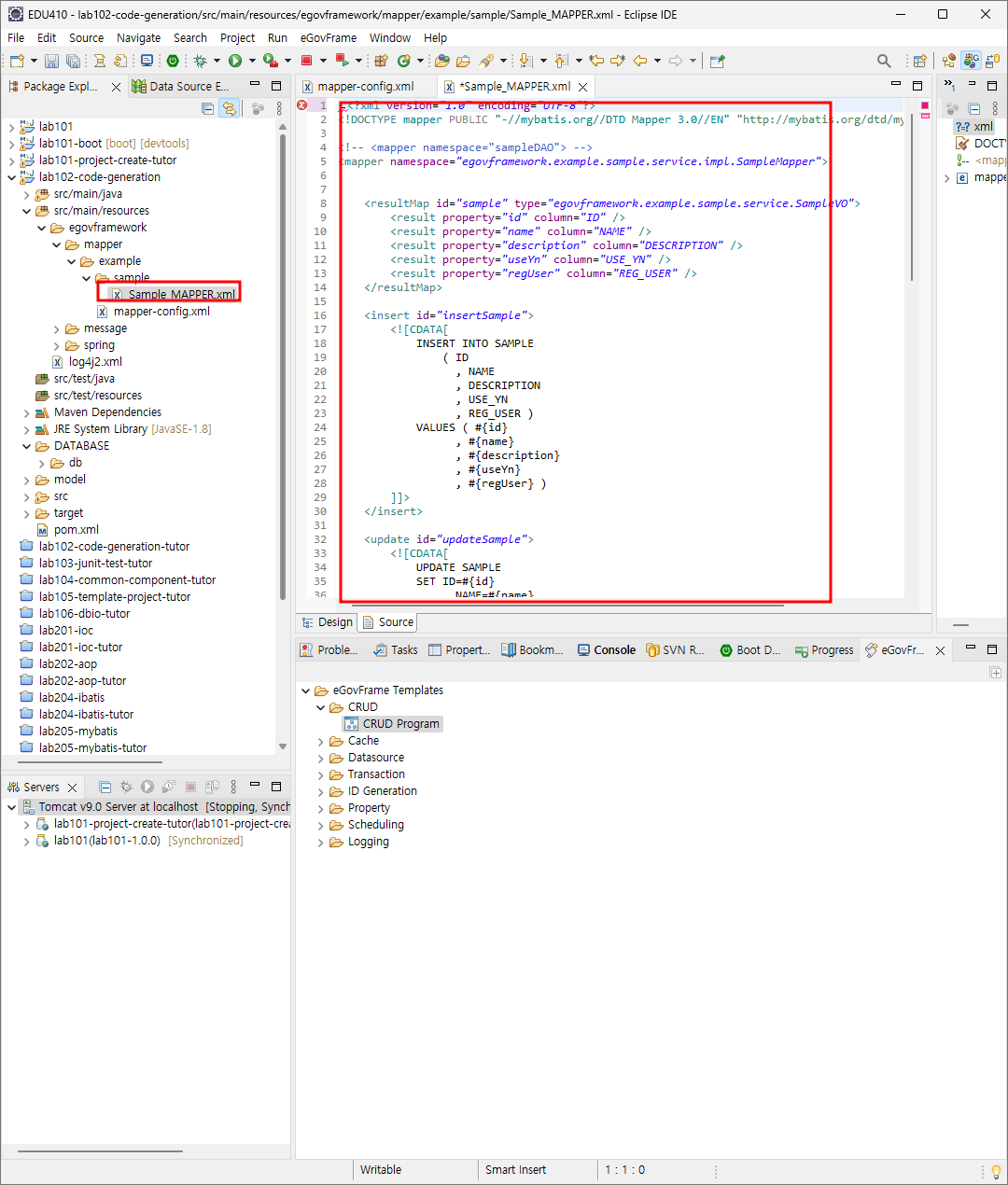Close the Sample_MAPPER.xml editor tab
This screenshot has height=1185, width=1008.
[583, 87]
